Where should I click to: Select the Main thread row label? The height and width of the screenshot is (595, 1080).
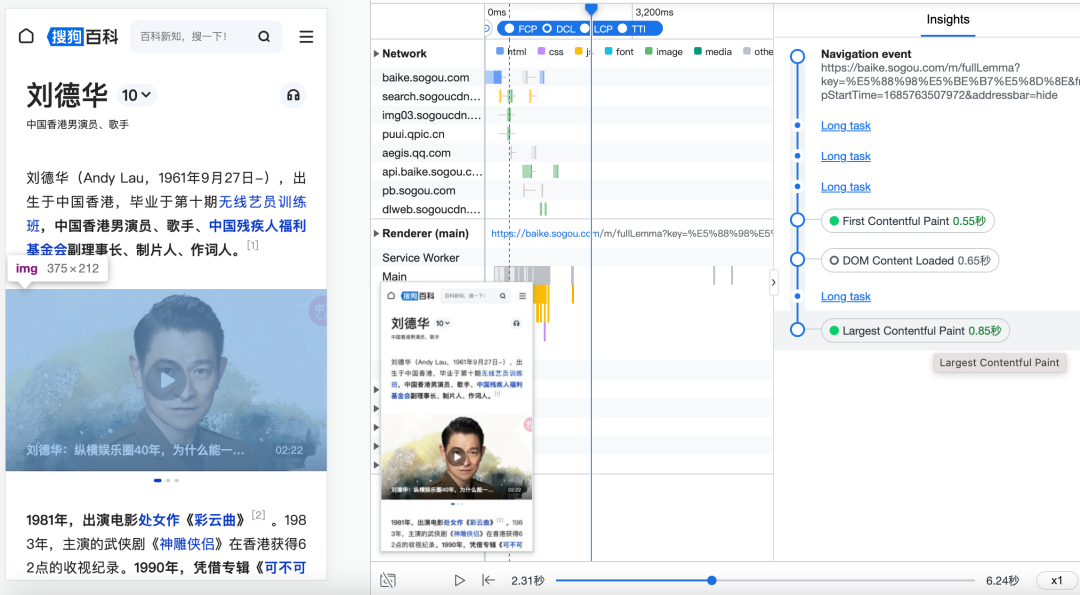click(395, 276)
